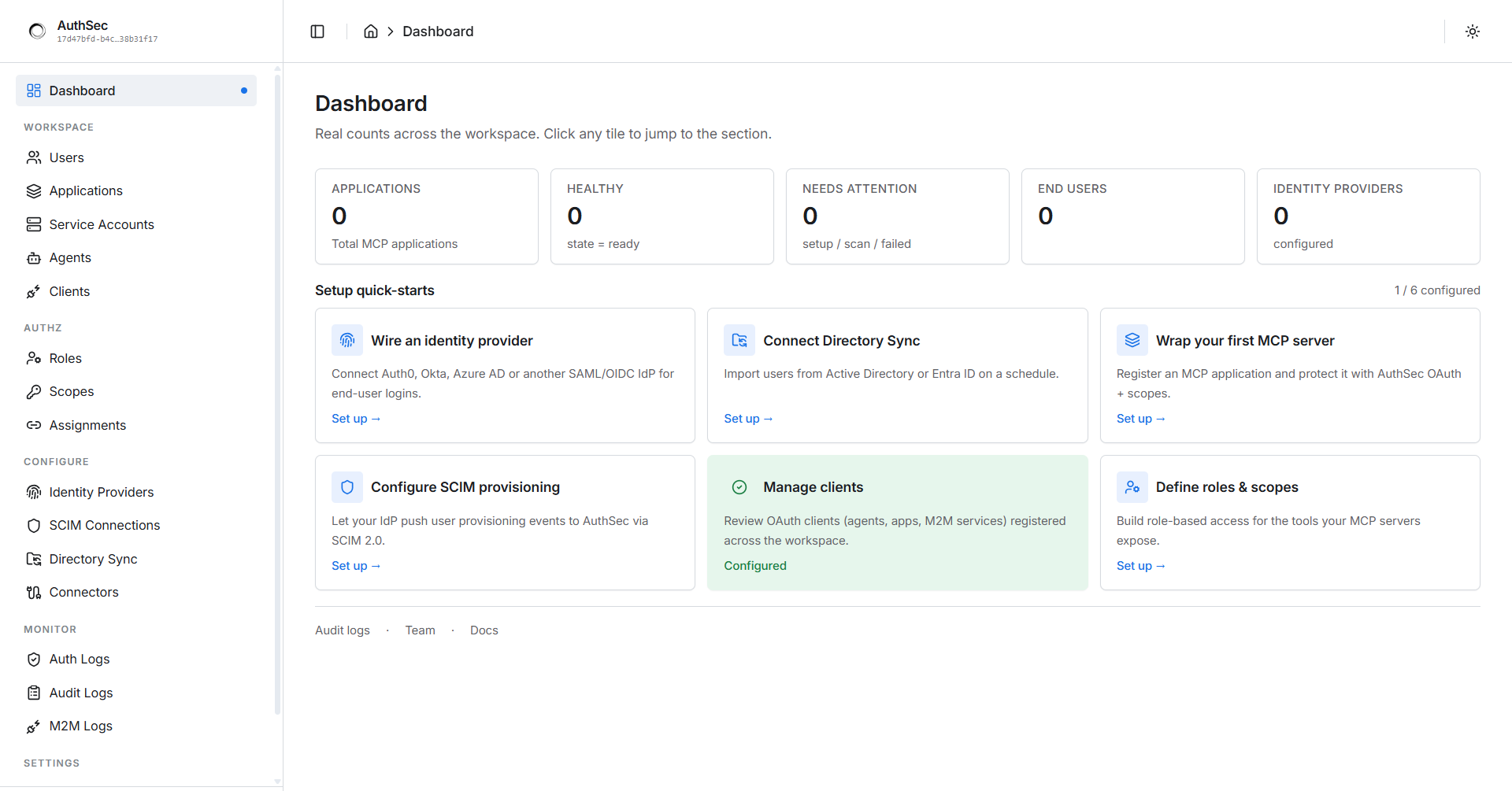1512x791 pixels.
Task: Click the Directory Sync folder icon in sidebar
Action: click(34, 559)
